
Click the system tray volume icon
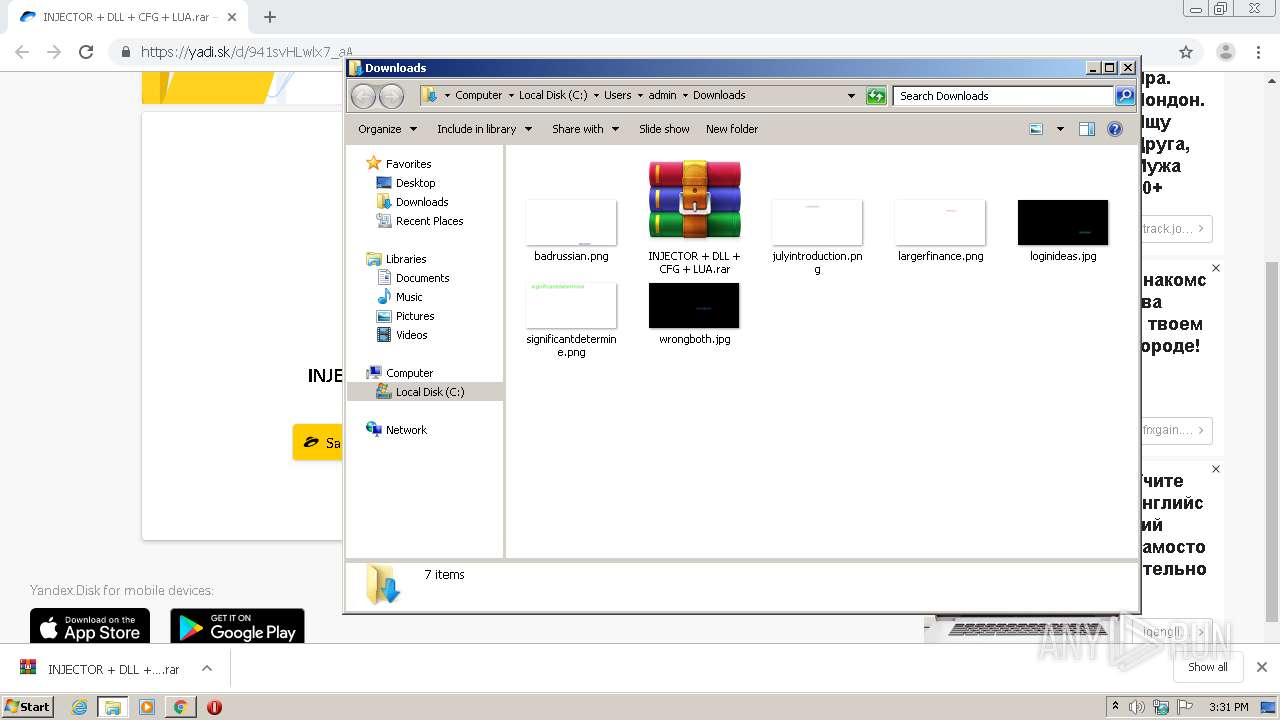pos(1137,707)
